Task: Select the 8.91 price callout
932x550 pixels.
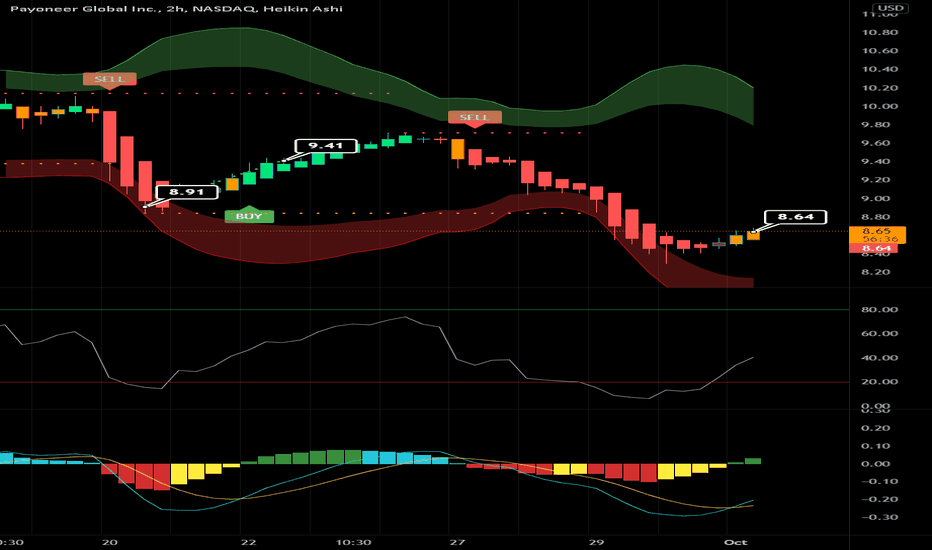Action: pos(187,191)
